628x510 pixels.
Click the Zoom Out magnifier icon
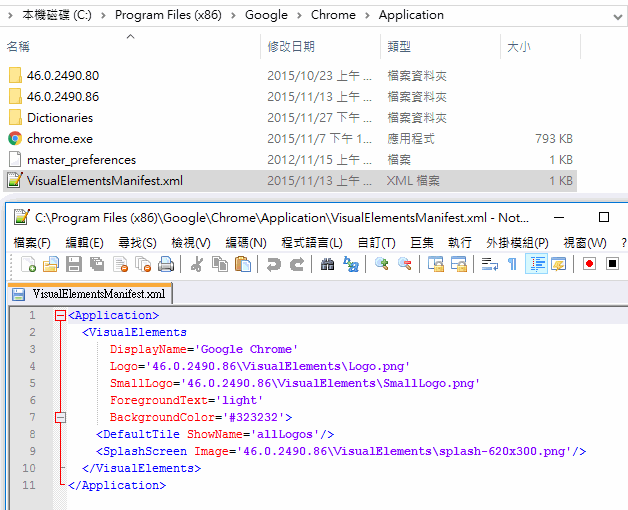click(405, 264)
